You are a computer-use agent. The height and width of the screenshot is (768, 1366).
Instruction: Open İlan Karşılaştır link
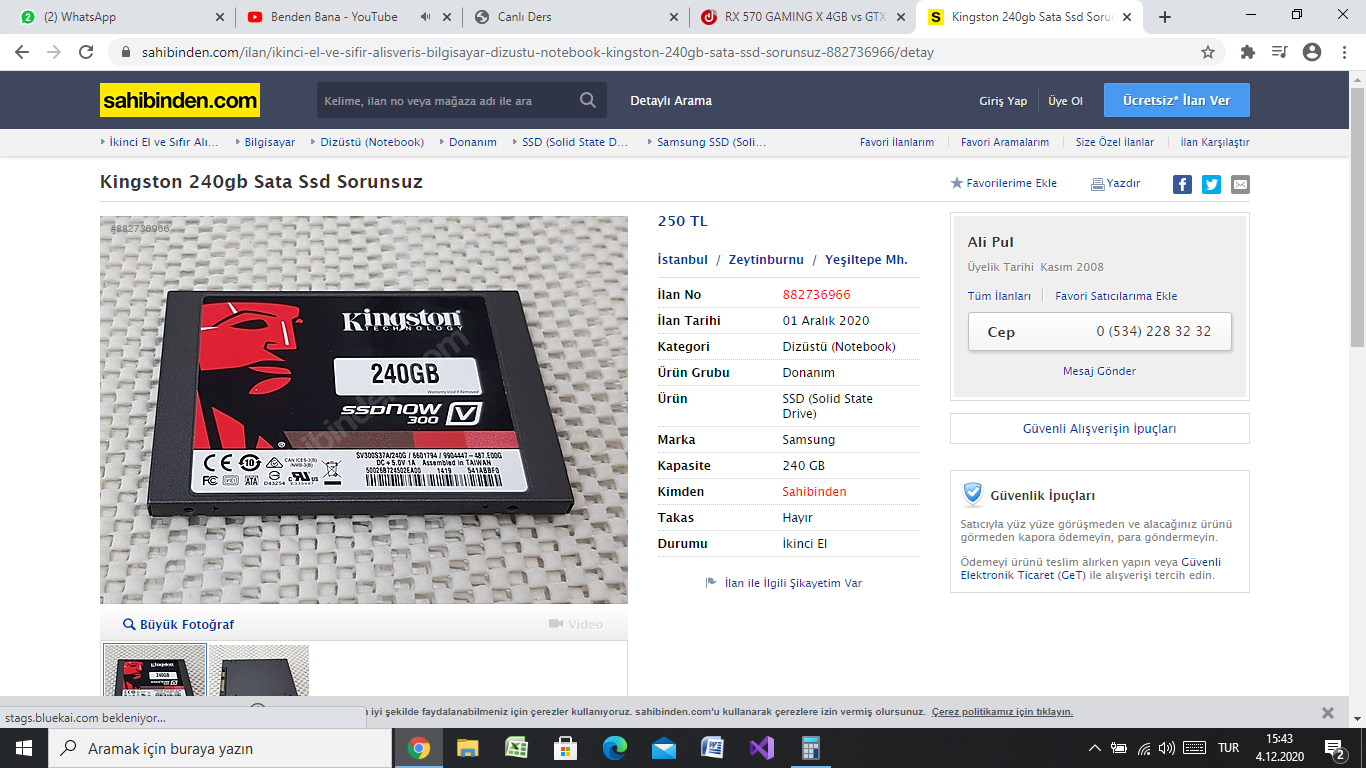click(x=1215, y=142)
